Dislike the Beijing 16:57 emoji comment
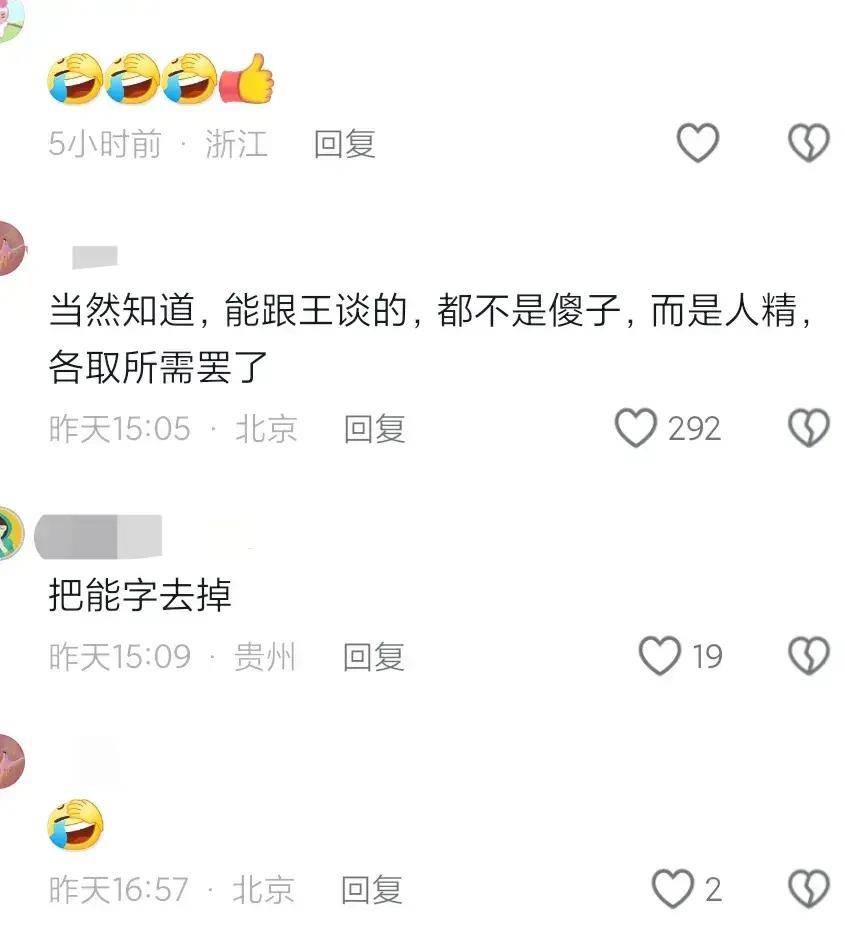Image resolution: width=845 pixels, height=949 pixels. [809, 888]
